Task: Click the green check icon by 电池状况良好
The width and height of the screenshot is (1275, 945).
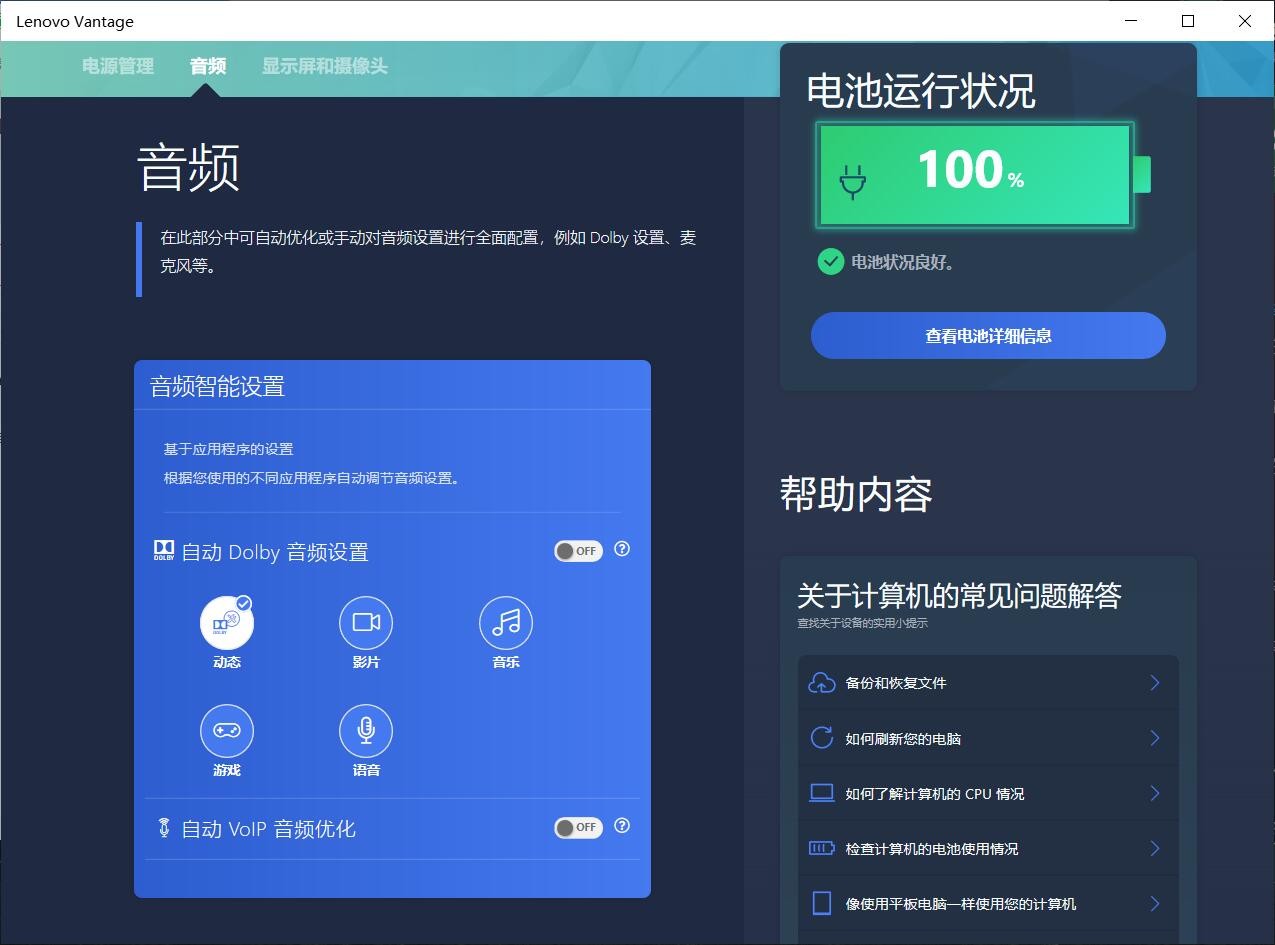Action: (x=830, y=262)
